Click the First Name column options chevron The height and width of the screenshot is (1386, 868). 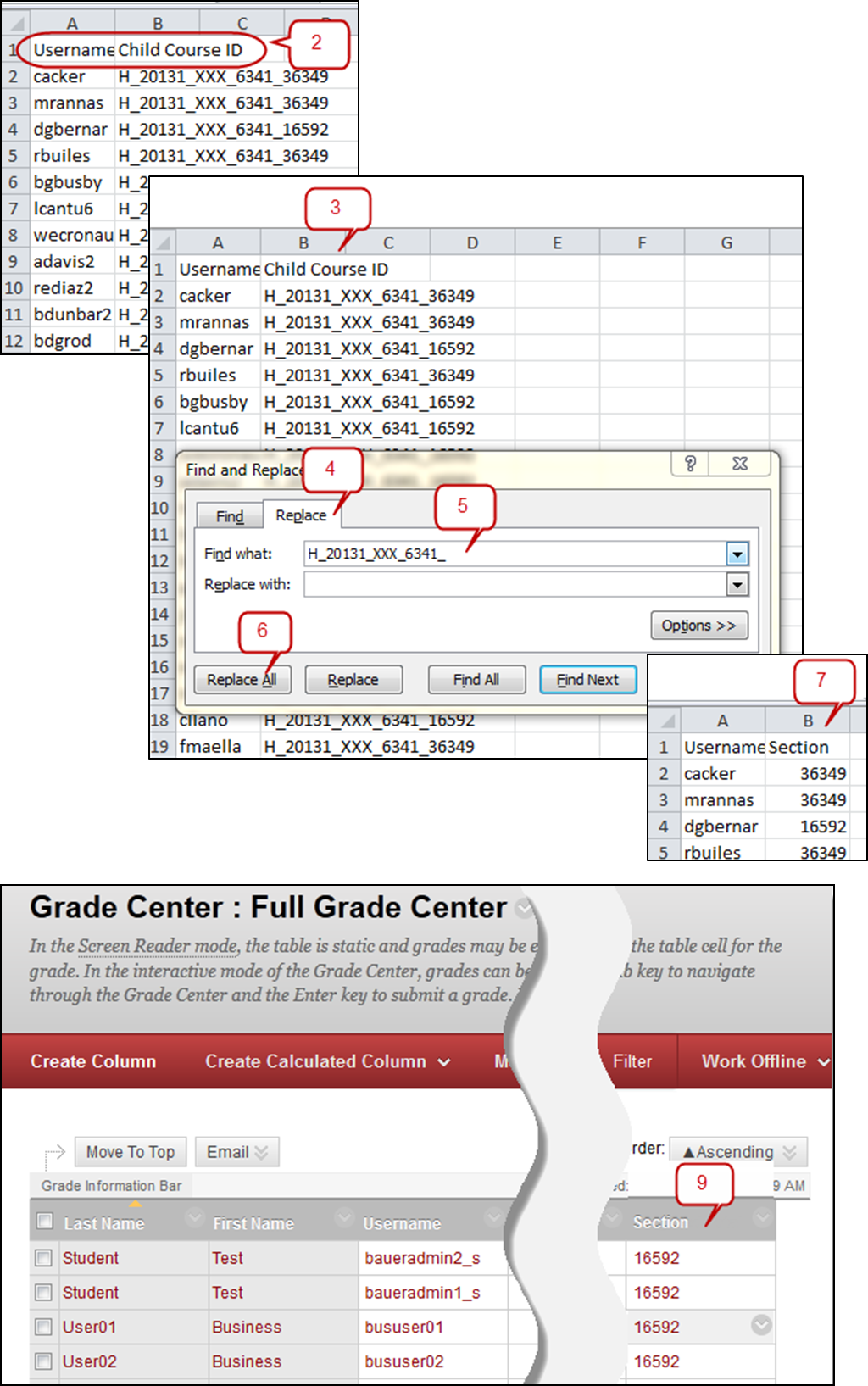[344, 1219]
